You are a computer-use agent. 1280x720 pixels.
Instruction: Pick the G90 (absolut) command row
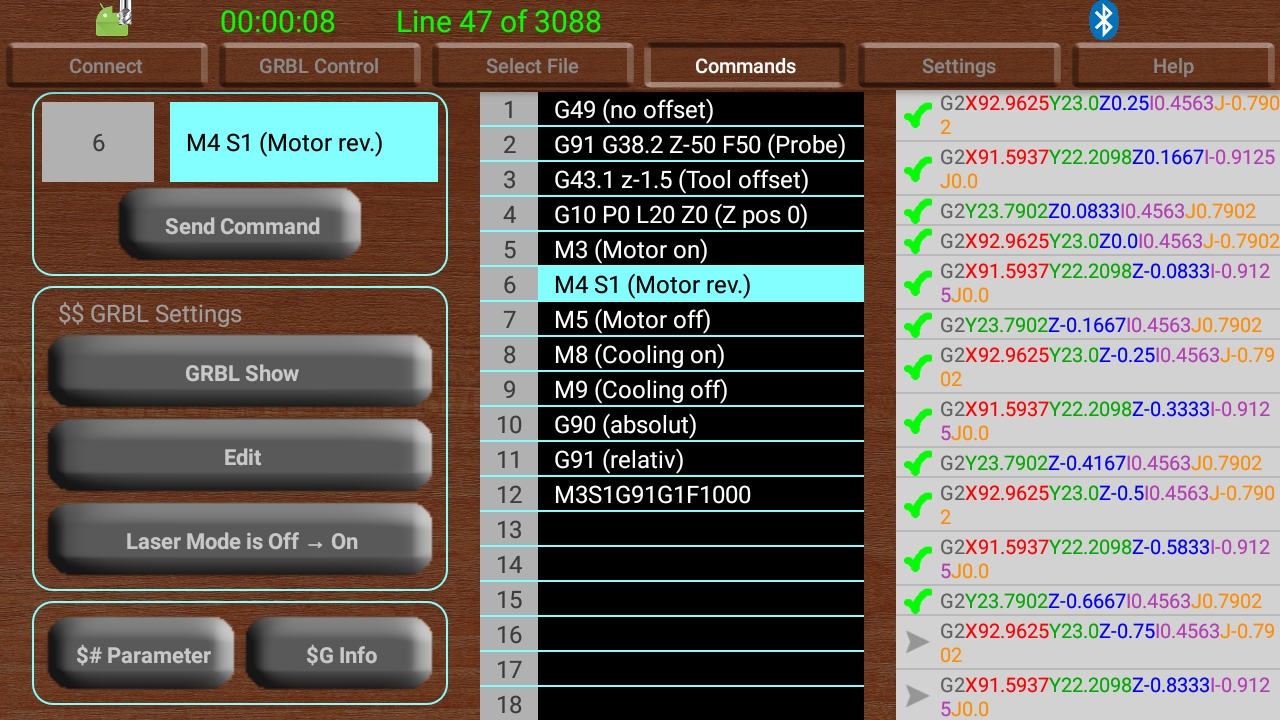point(672,425)
